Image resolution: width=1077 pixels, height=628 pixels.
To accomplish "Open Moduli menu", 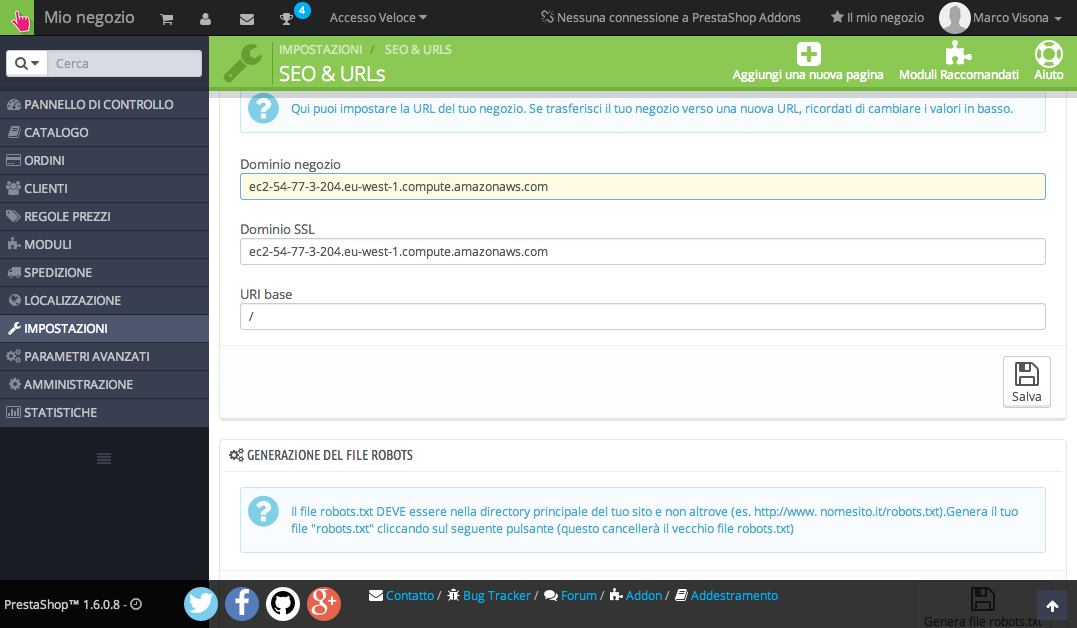I will (x=104, y=245).
